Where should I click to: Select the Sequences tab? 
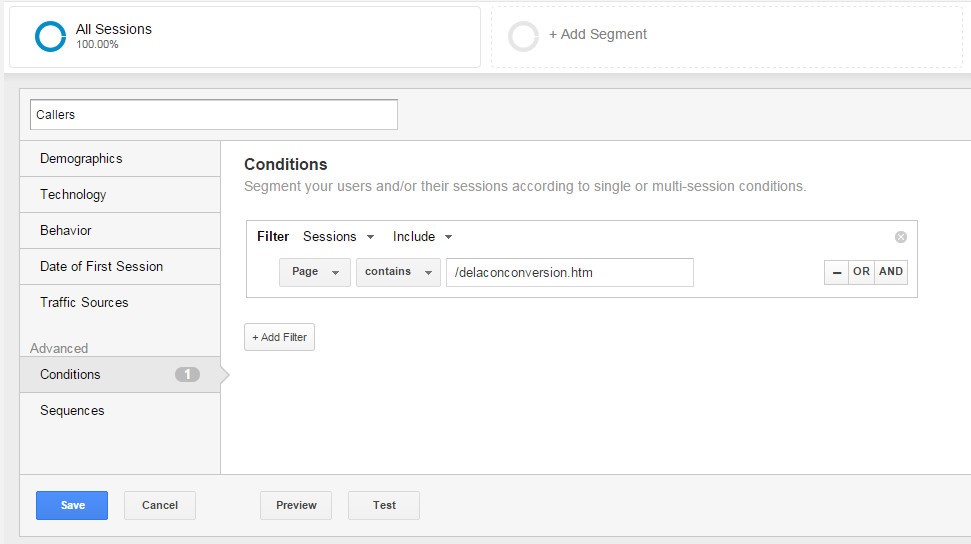click(120, 410)
